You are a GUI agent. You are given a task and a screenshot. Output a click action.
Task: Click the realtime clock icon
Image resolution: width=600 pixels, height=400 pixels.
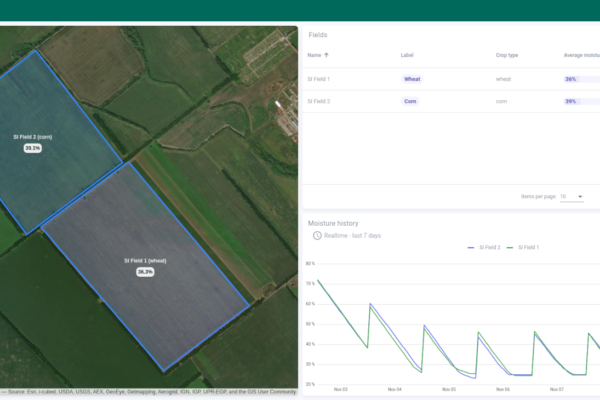point(317,235)
